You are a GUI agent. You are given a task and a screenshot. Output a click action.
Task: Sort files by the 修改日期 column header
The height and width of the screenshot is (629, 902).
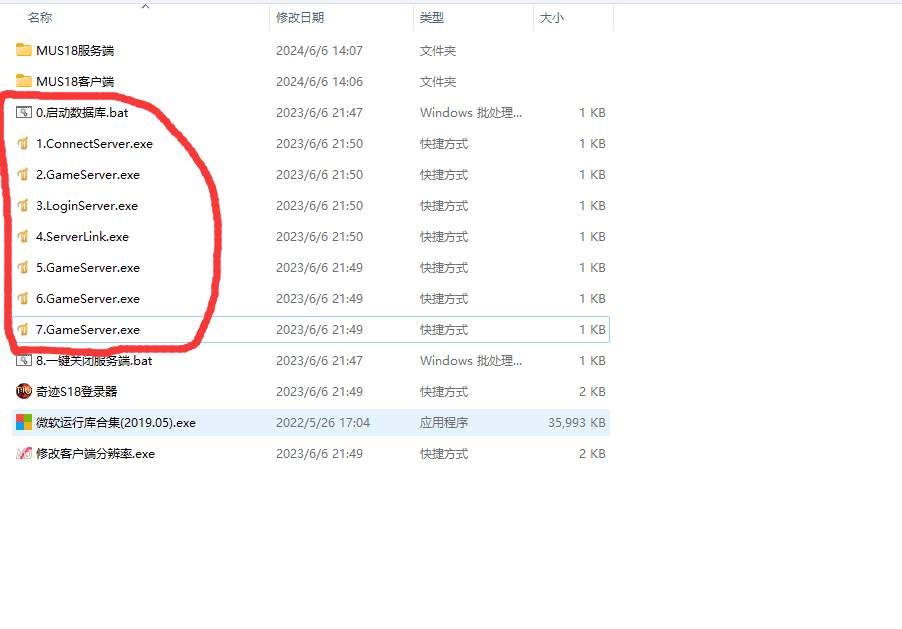pyautogui.click(x=300, y=18)
